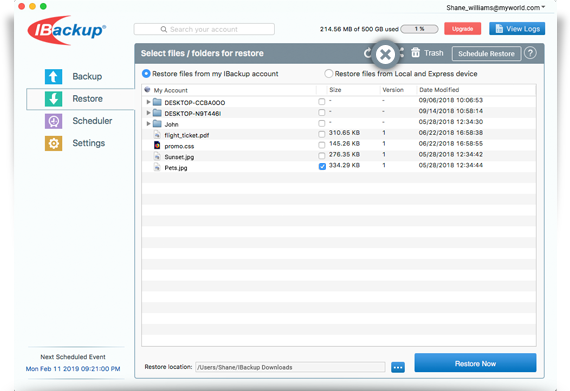Click date 06/22/2018 16:58:38
The image size is (570, 391).
pyautogui.click(x=451, y=133)
